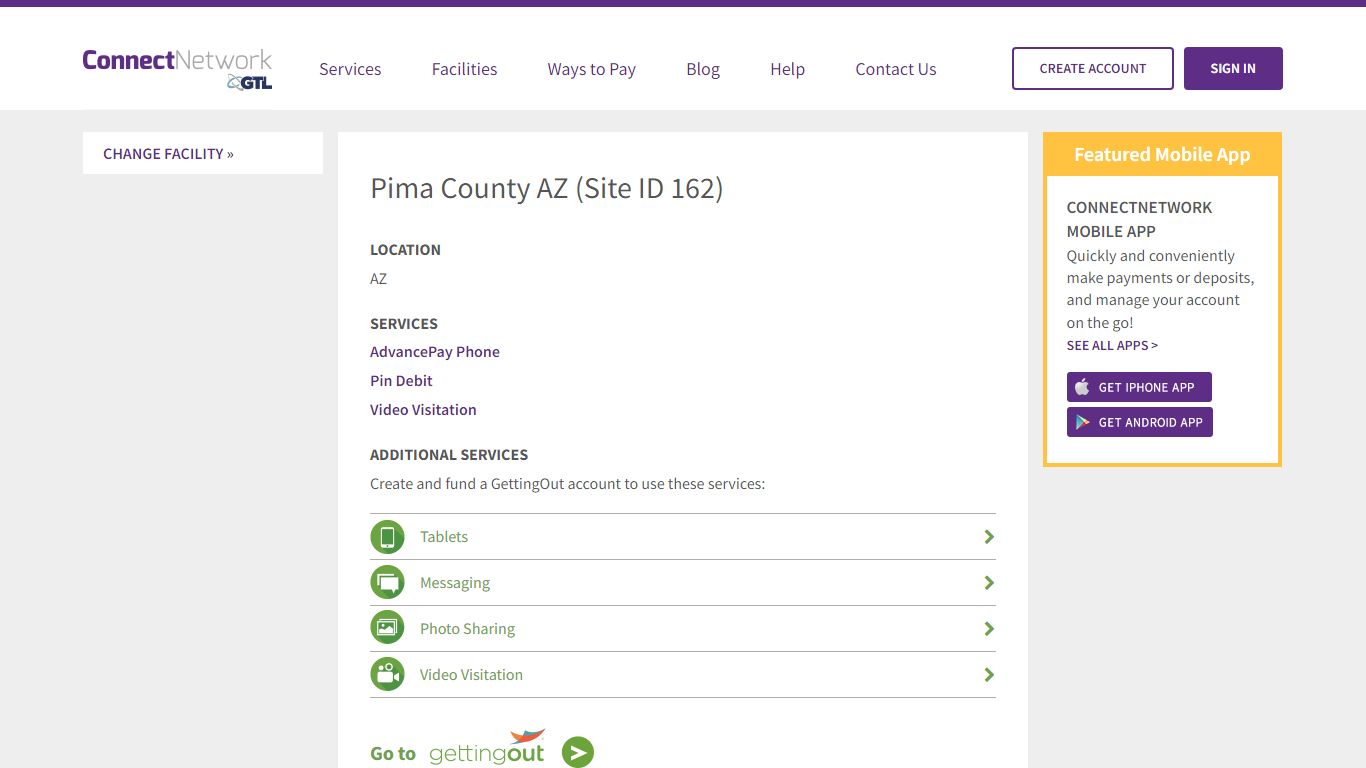This screenshot has width=1366, height=768.
Task: Click the Go to text link
Action: [x=393, y=753]
